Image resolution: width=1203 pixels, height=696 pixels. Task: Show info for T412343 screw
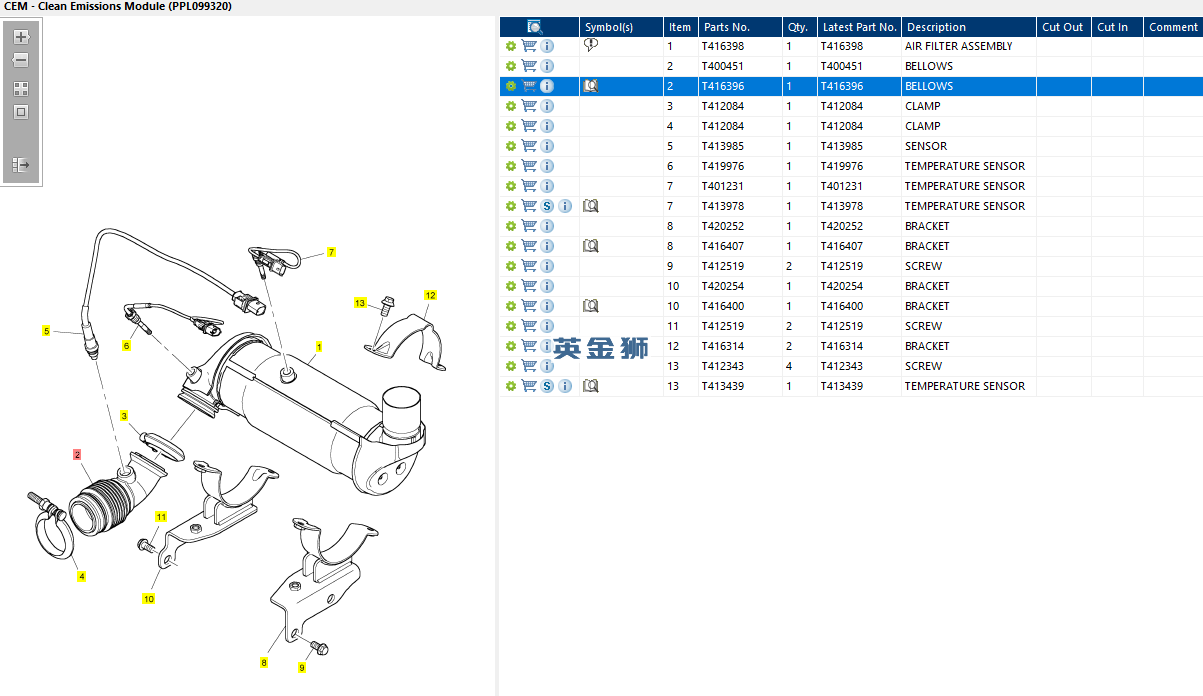[547, 366]
